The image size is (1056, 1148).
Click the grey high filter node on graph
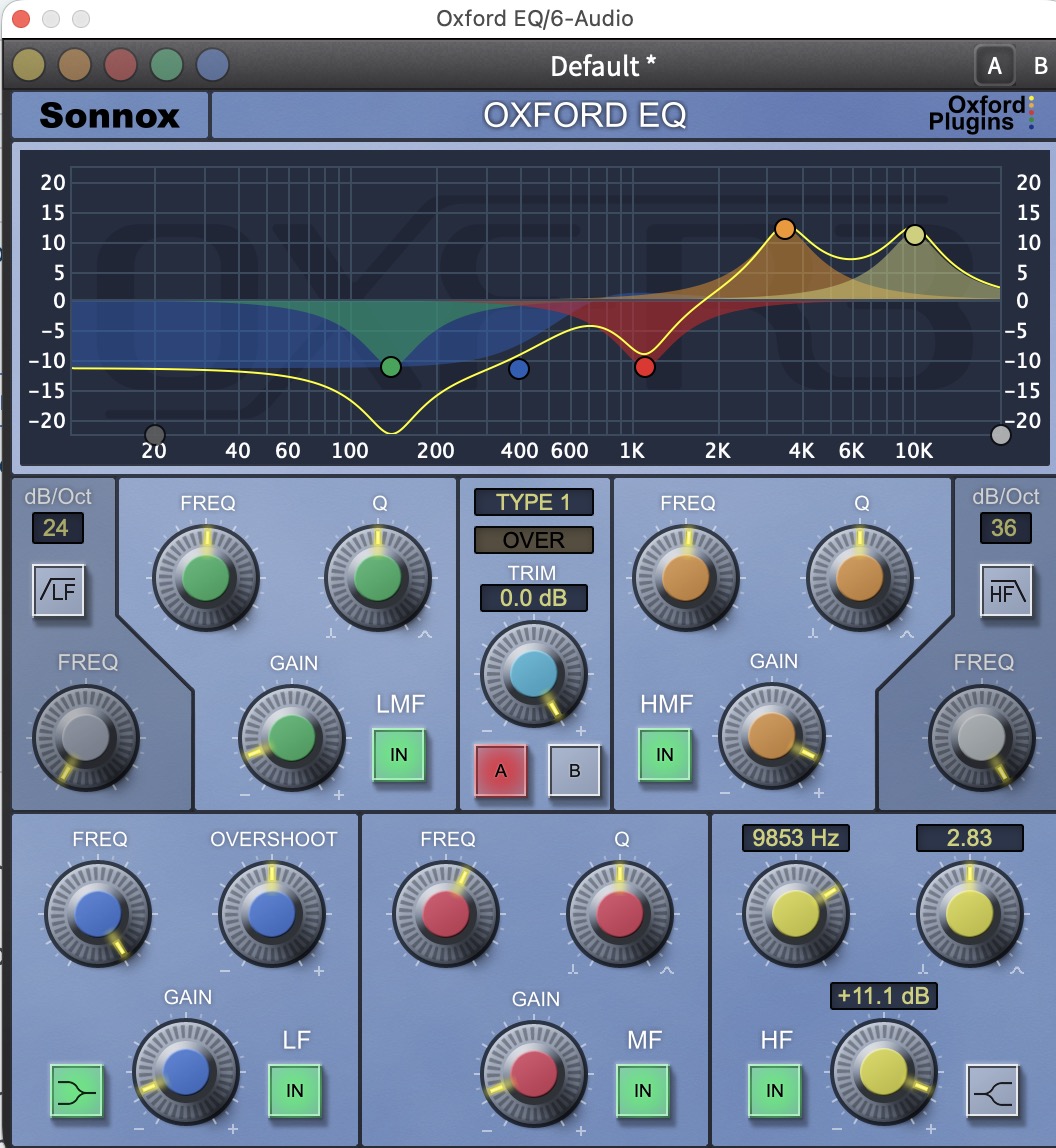point(1000,435)
